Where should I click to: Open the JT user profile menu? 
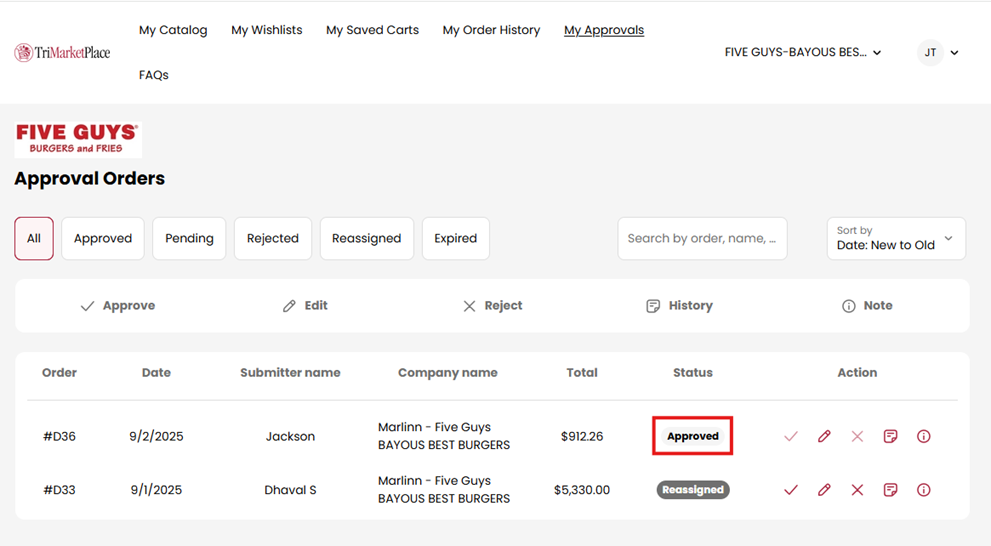pyautogui.click(x=938, y=53)
